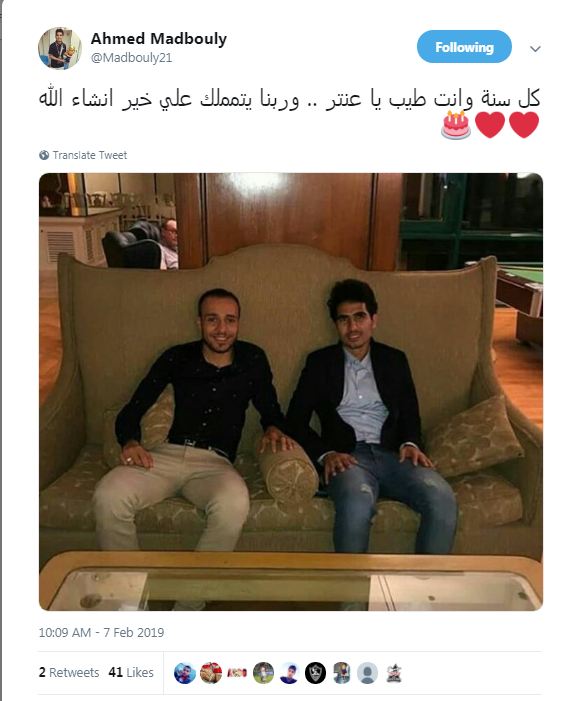Open the liker avatar with the collage image

[342, 673]
